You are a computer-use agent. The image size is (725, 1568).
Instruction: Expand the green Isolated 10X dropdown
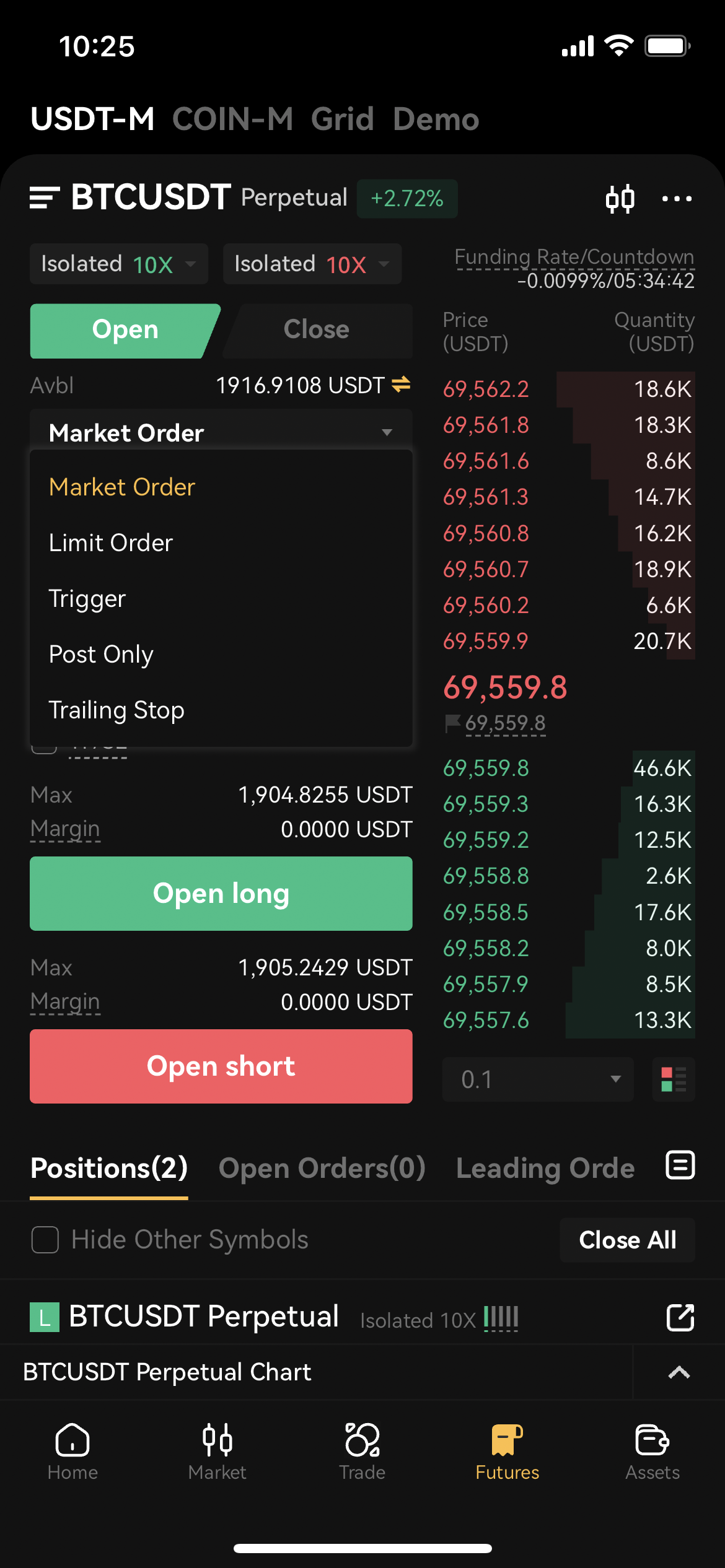tap(119, 264)
